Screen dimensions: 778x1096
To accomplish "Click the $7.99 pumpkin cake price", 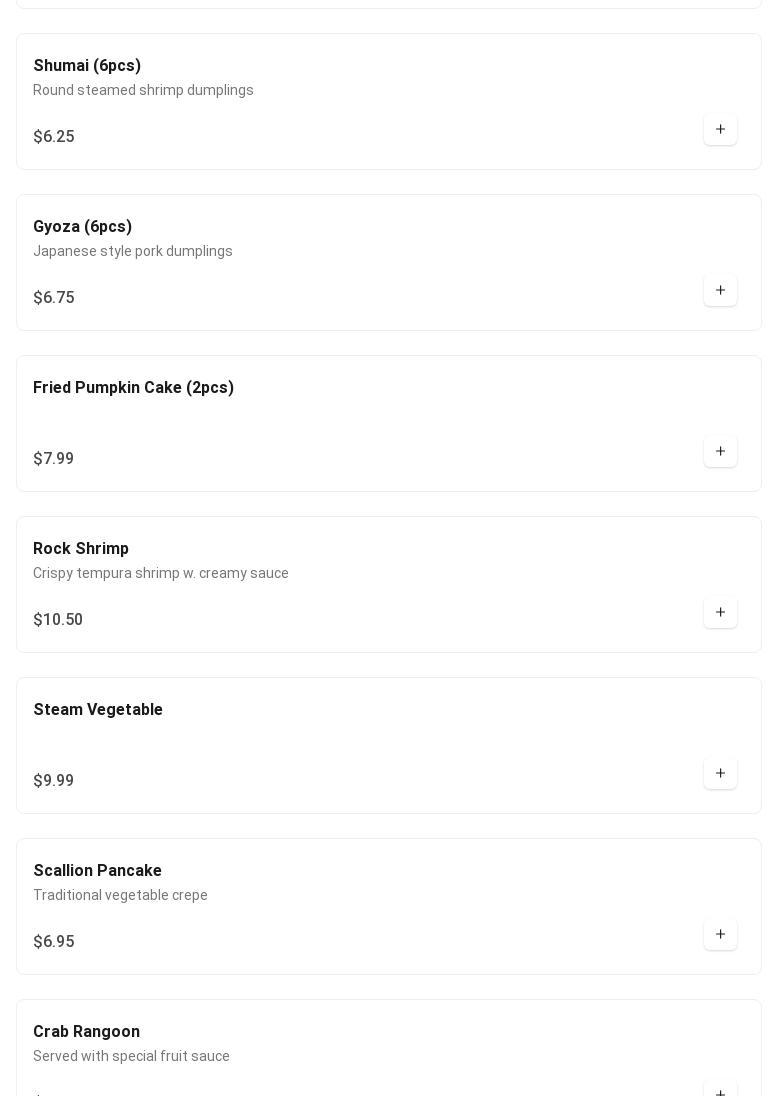I will (x=54, y=459).
